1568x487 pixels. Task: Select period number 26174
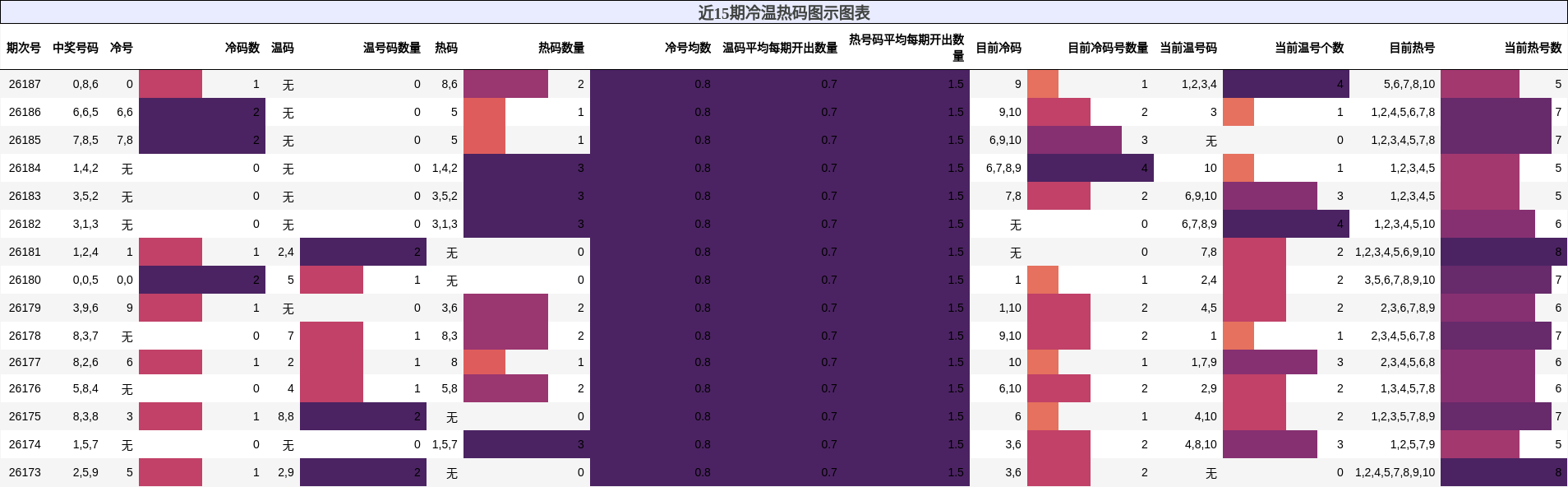(25, 444)
